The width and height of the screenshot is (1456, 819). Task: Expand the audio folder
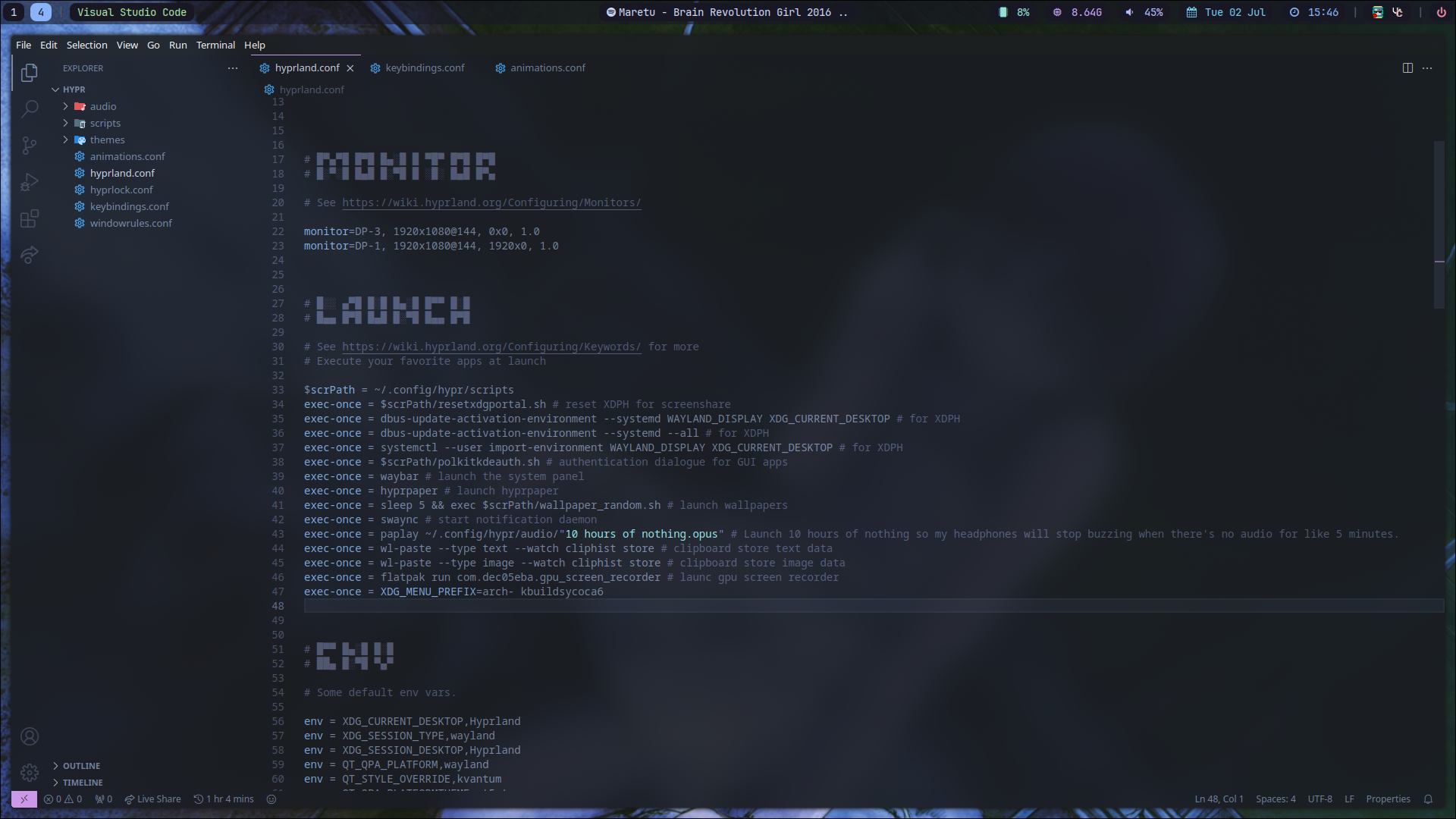pos(103,107)
